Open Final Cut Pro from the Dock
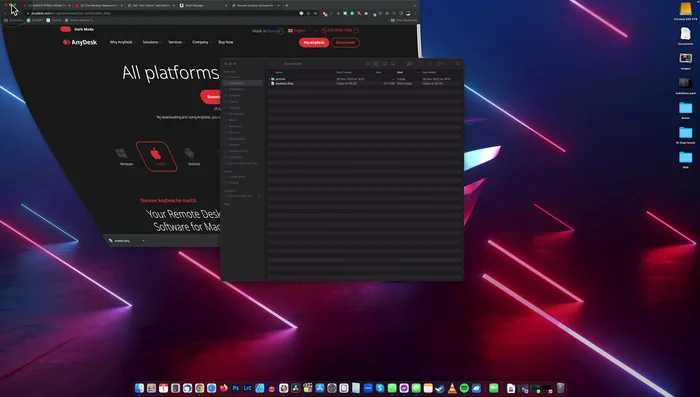 point(308,388)
